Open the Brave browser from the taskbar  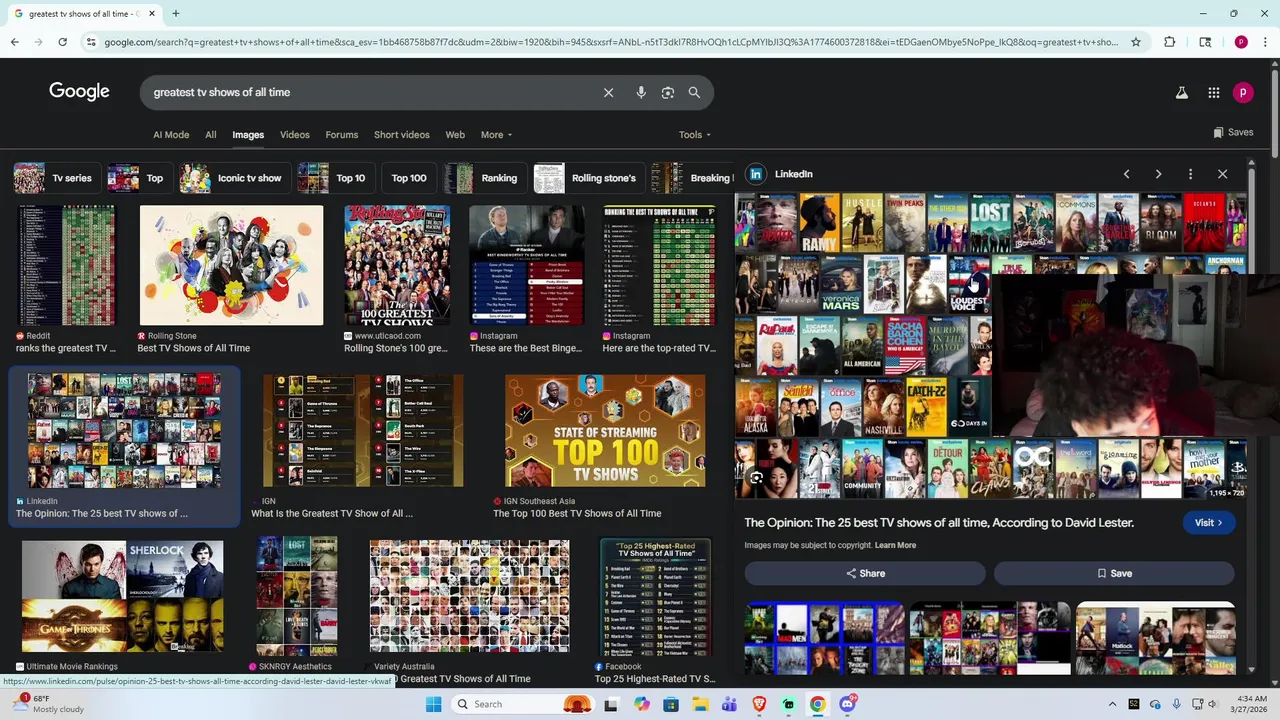(x=759, y=704)
